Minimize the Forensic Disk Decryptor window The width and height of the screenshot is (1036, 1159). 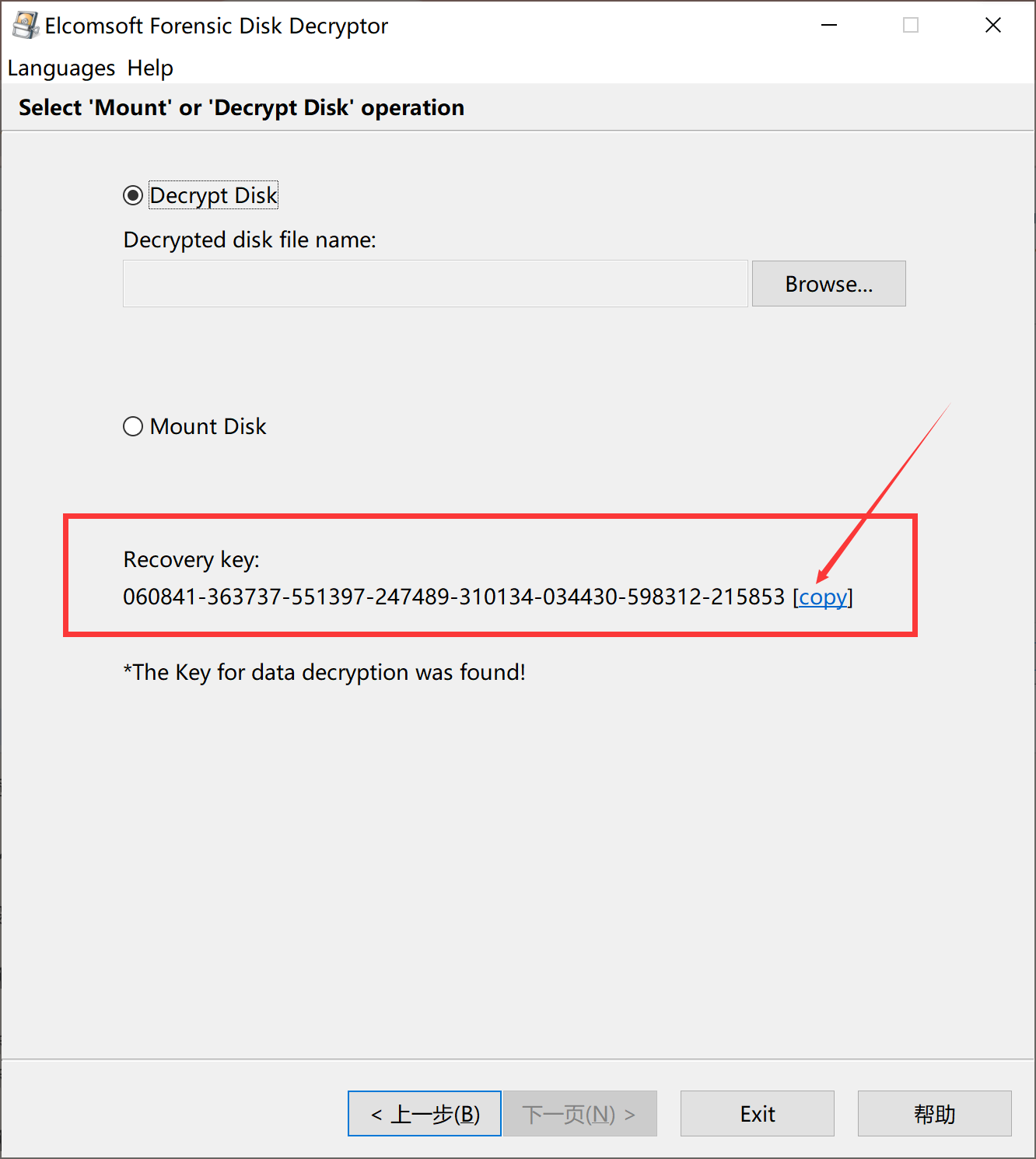(x=829, y=26)
